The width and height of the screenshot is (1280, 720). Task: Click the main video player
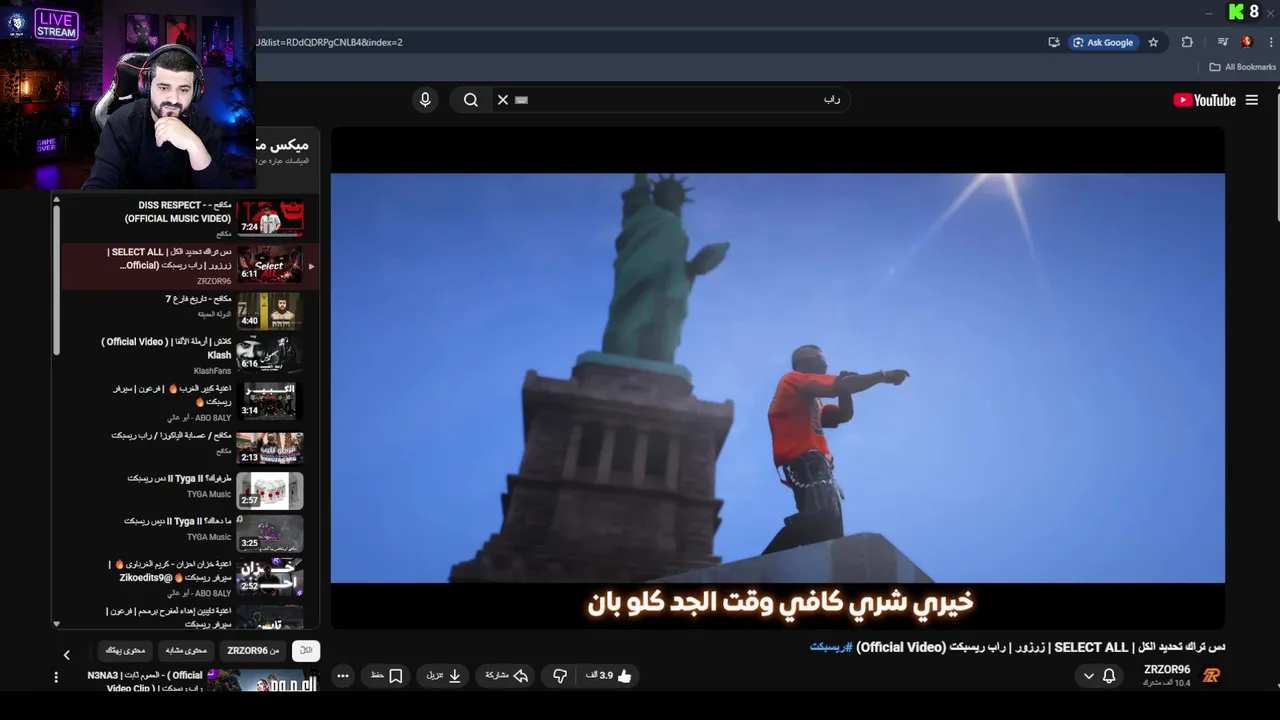[x=777, y=378]
